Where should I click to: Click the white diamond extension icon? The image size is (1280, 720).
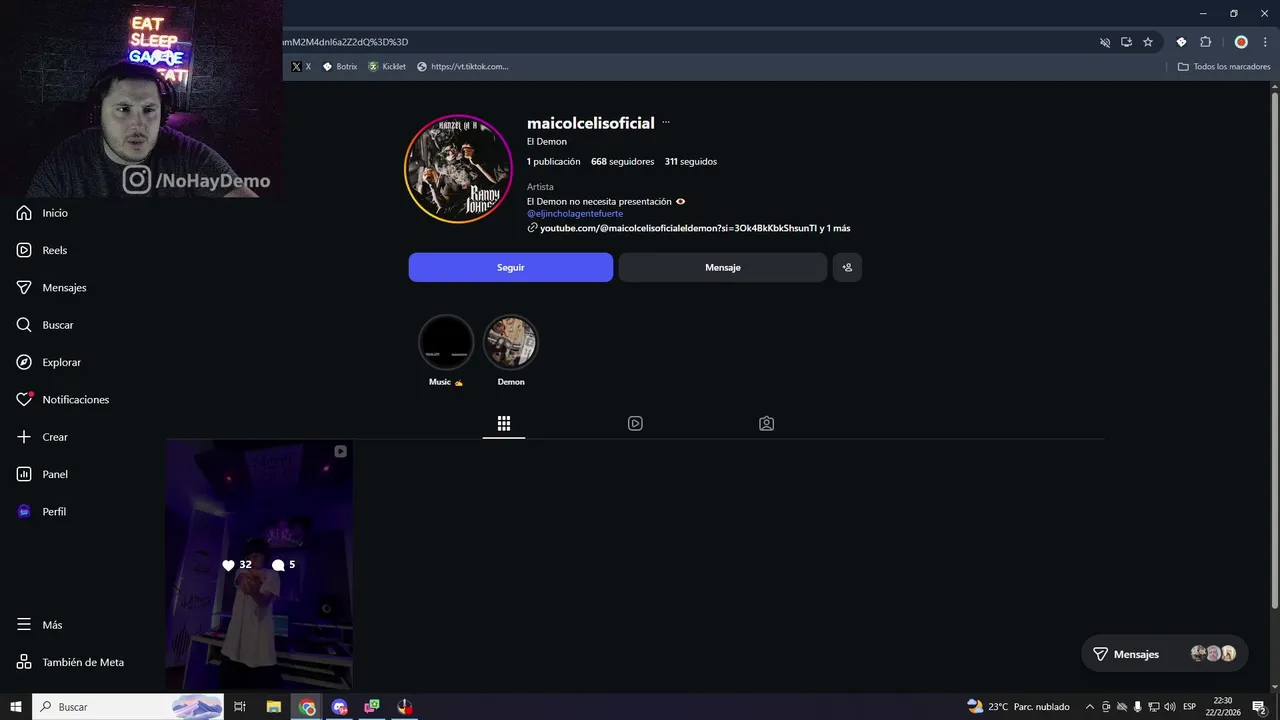click(1181, 42)
